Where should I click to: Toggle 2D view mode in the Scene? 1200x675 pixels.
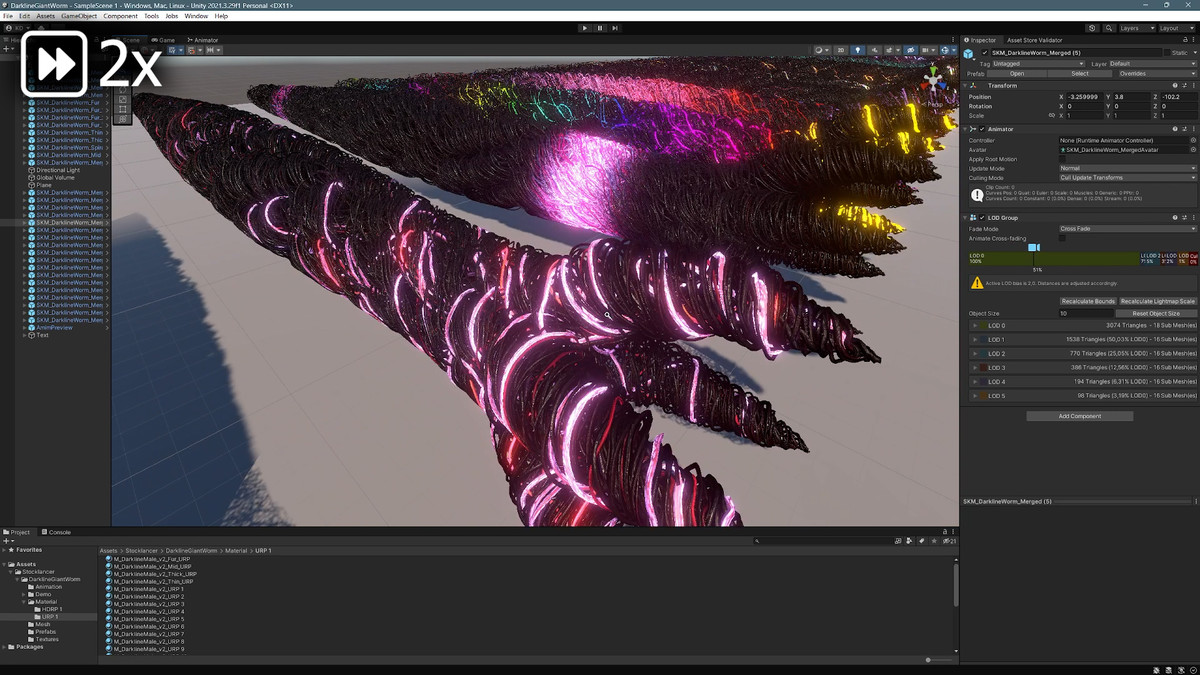[840, 50]
